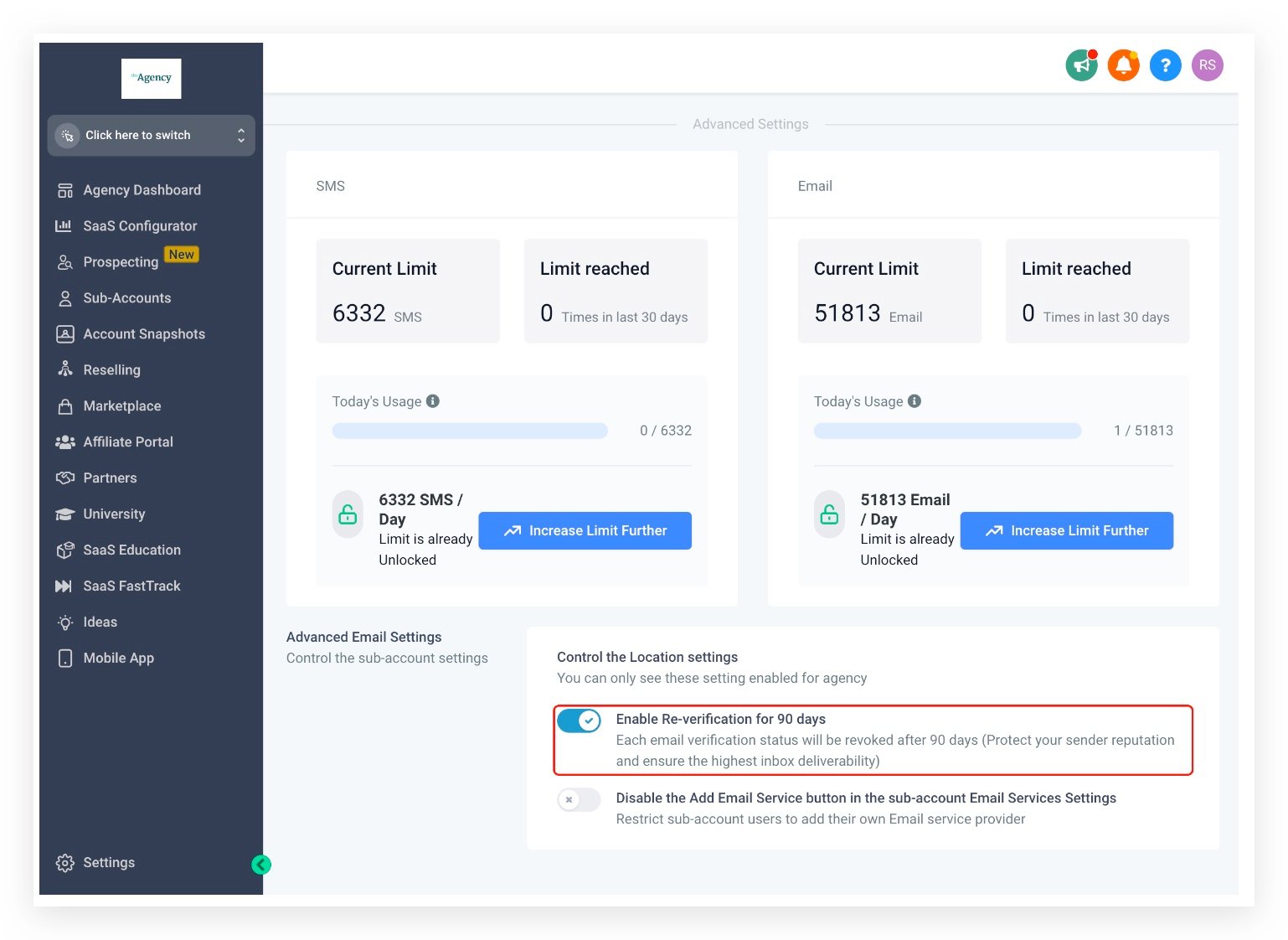Collapse the sidebar using green arrow button
The height and width of the screenshot is (940, 1288).
click(261, 865)
